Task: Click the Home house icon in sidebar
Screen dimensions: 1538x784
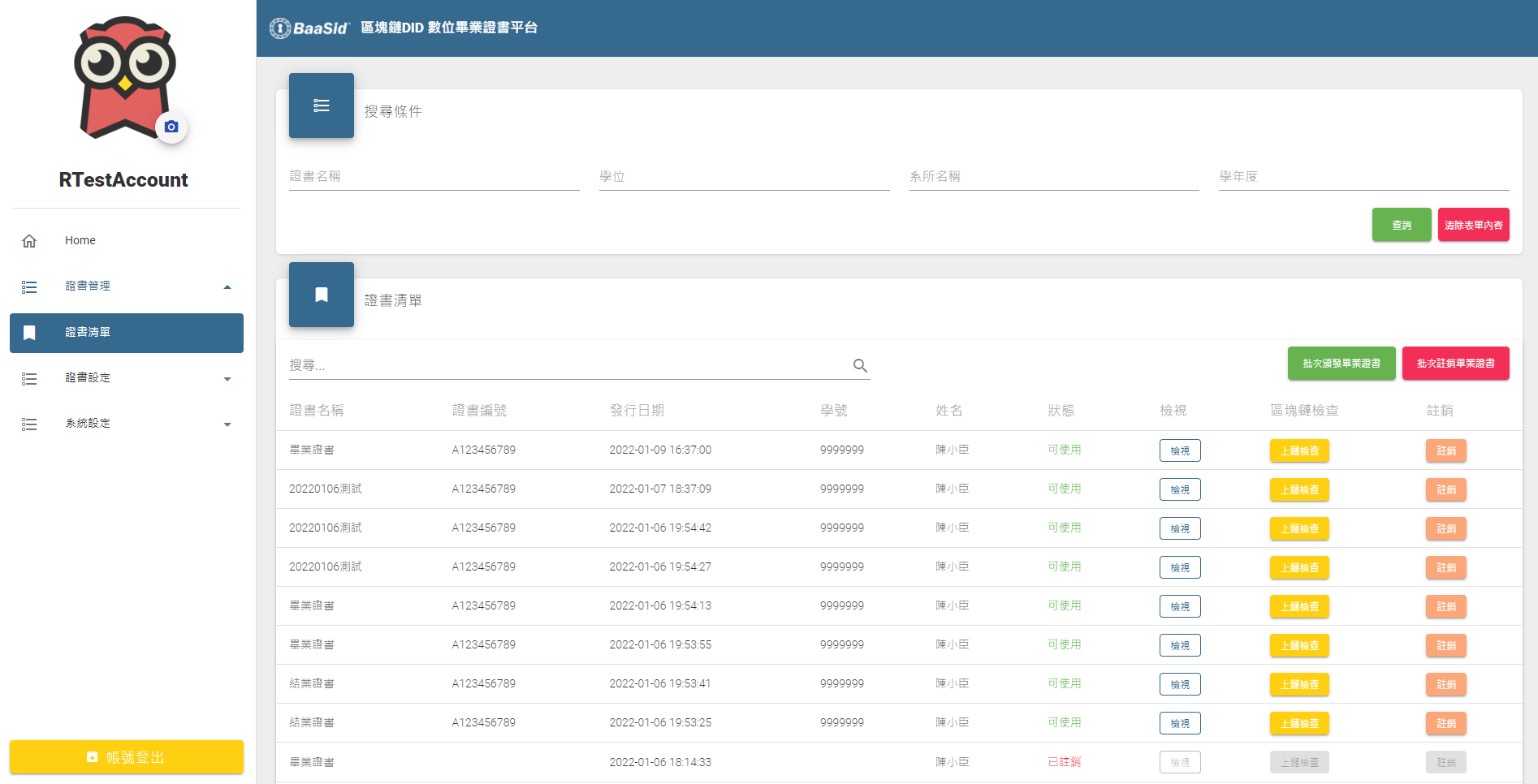Action: [x=29, y=241]
